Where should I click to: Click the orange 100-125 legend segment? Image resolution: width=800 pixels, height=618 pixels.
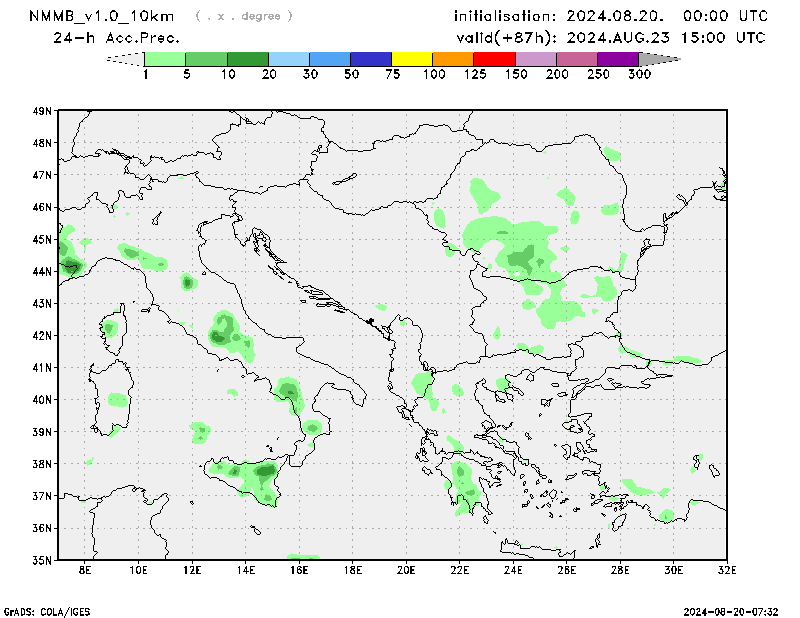click(453, 60)
